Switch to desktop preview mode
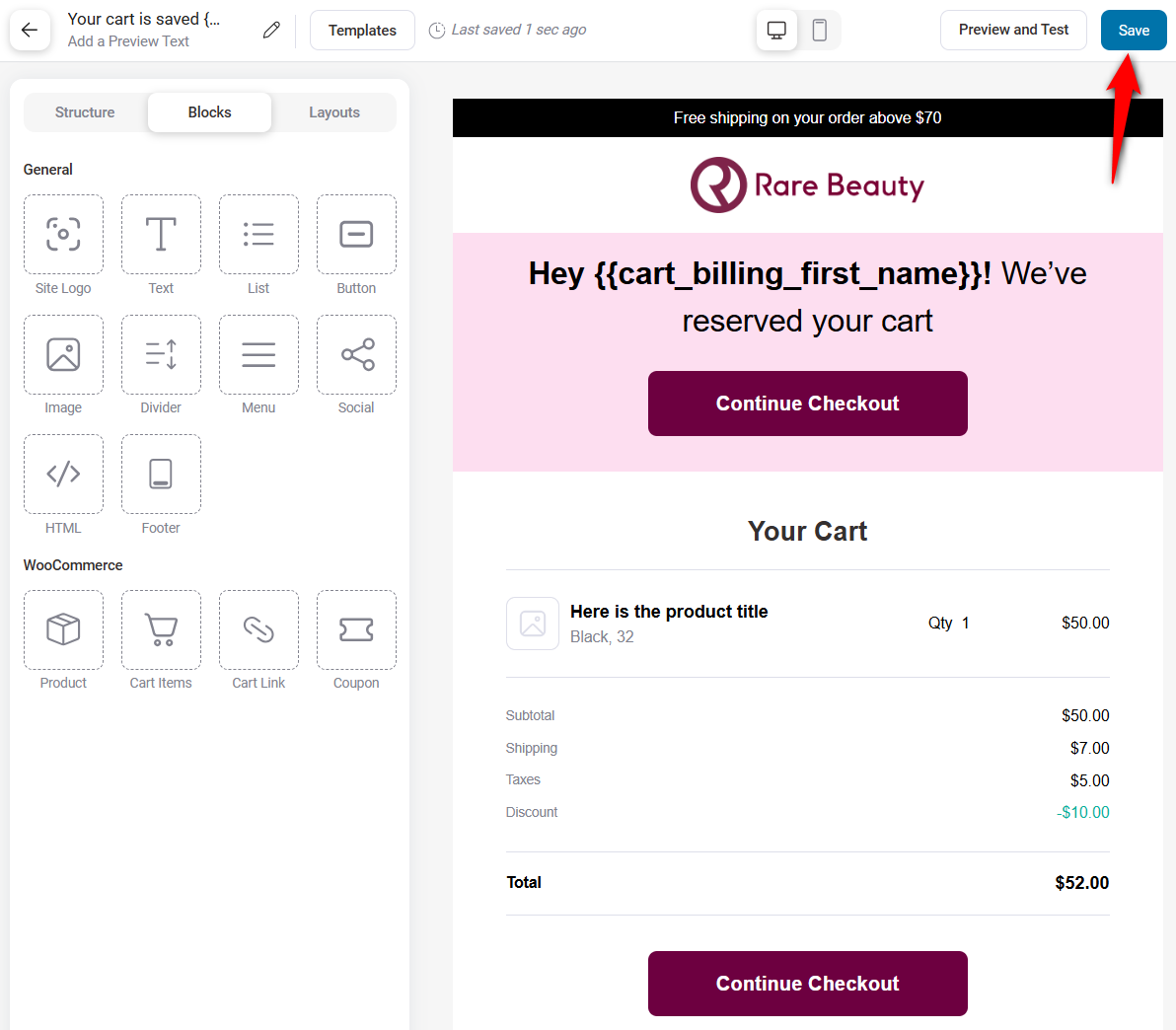1176x1030 pixels. [776, 31]
